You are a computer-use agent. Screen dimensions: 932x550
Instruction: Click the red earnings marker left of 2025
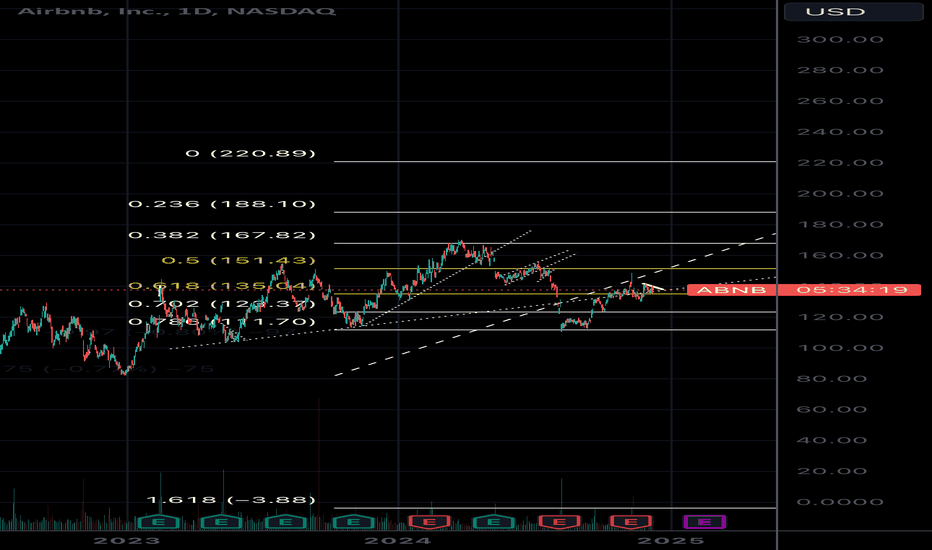(x=631, y=522)
